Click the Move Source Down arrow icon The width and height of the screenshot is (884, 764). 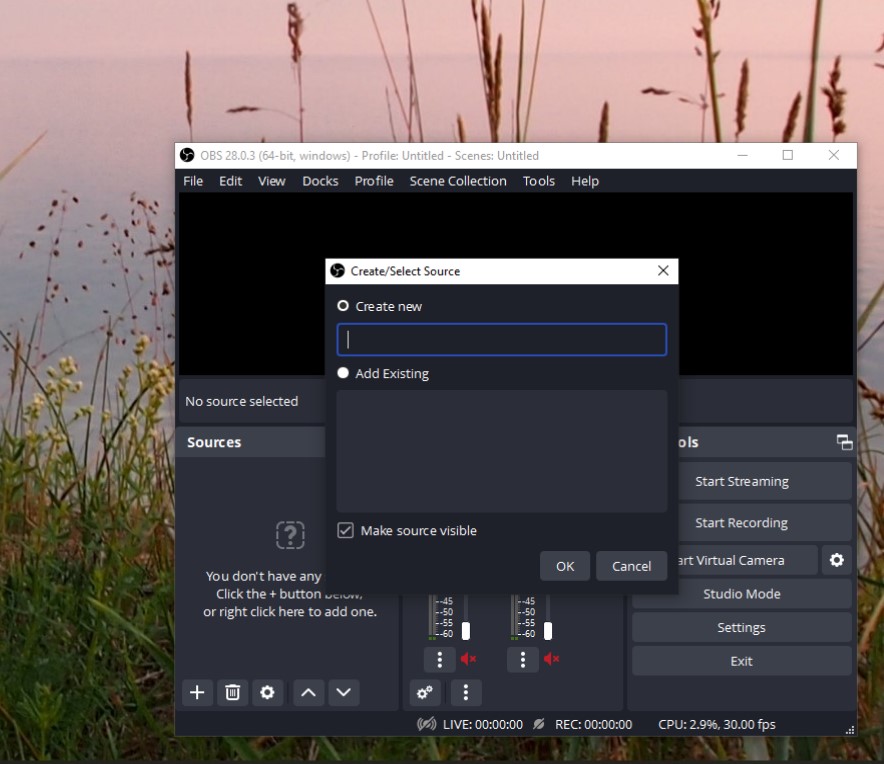pos(341,692)
